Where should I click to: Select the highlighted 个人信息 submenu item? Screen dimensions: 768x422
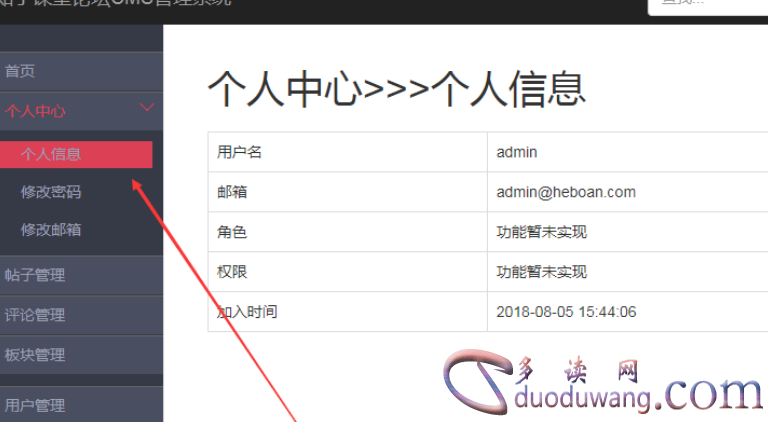(51, 154)
